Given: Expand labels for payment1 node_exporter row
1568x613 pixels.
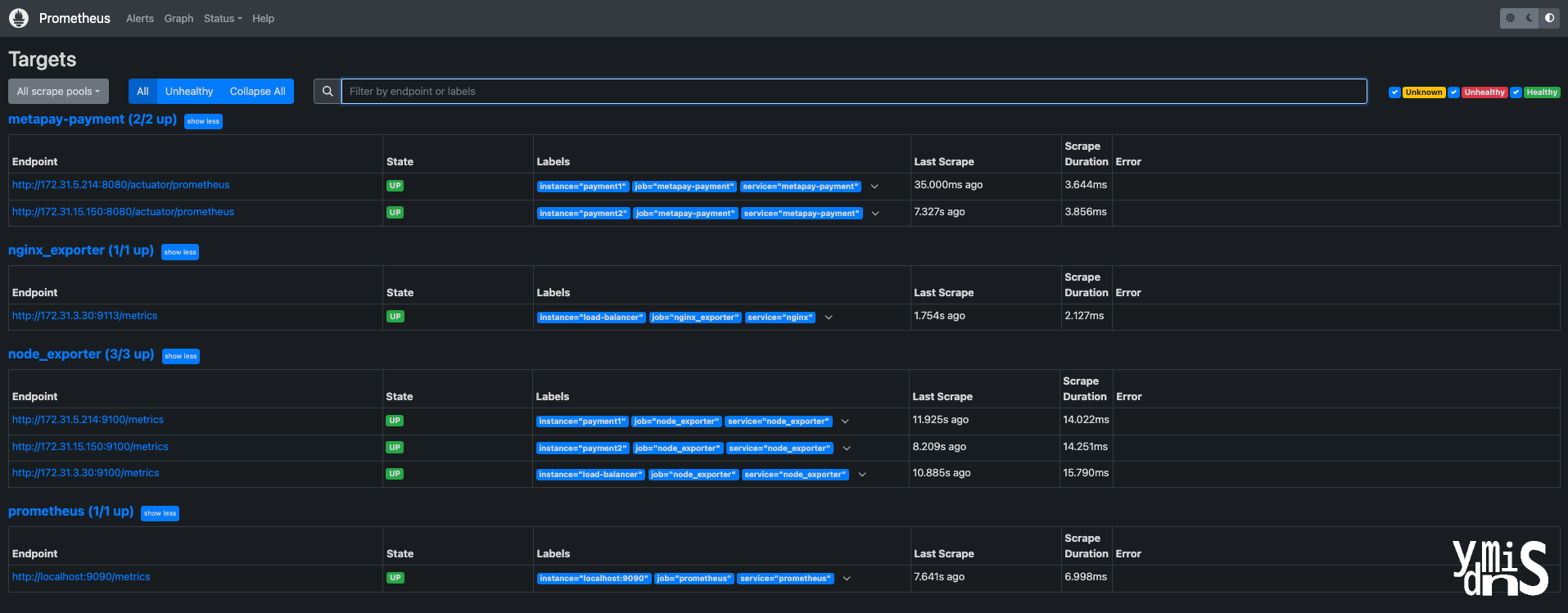Looking at the screenshot, I should [x=845, y=421].
